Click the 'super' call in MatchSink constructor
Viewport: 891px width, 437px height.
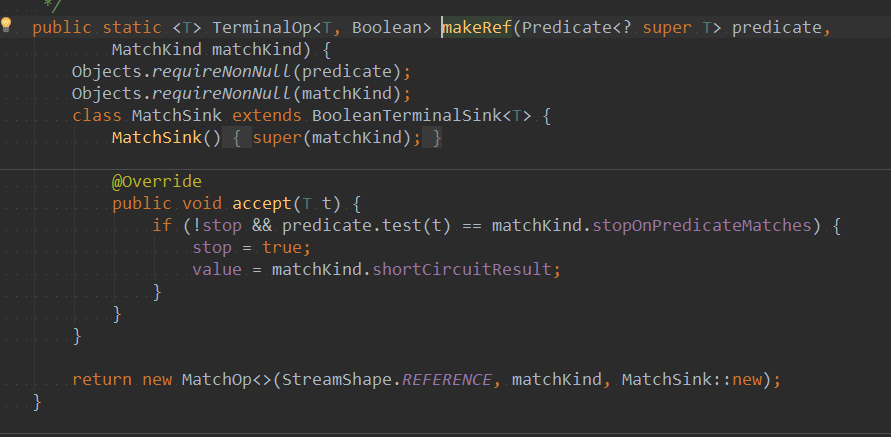click(x=277, y=138)
